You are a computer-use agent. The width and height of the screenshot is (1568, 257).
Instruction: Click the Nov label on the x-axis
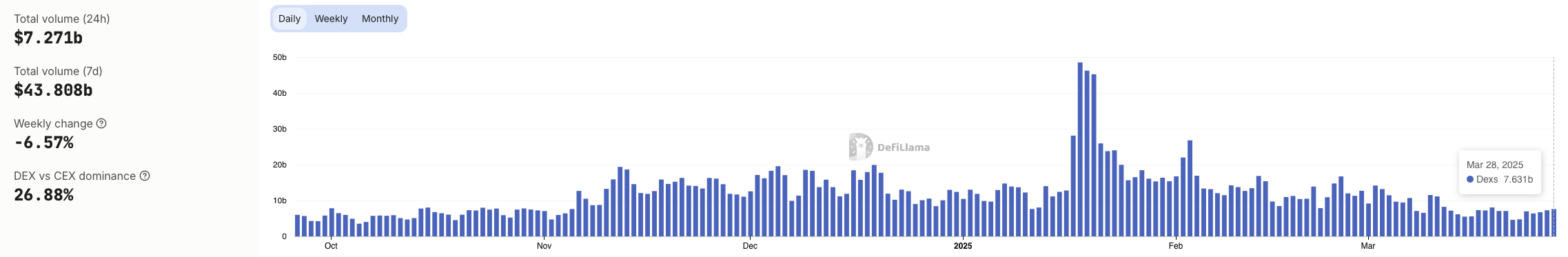(544, 246)
